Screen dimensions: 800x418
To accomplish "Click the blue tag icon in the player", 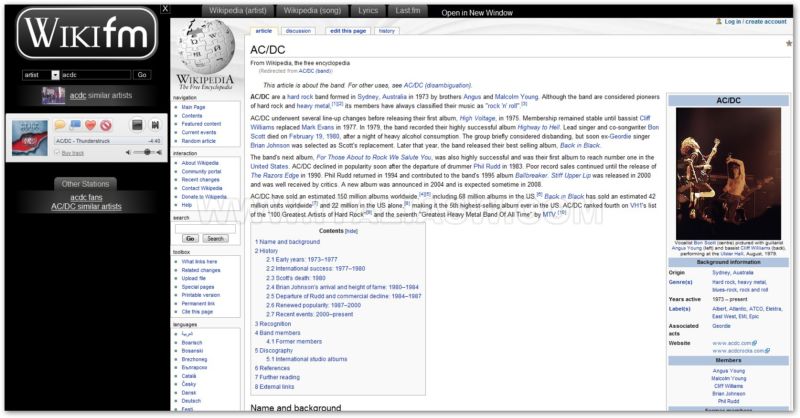I will pyautogui.click(x=75, y=125).
